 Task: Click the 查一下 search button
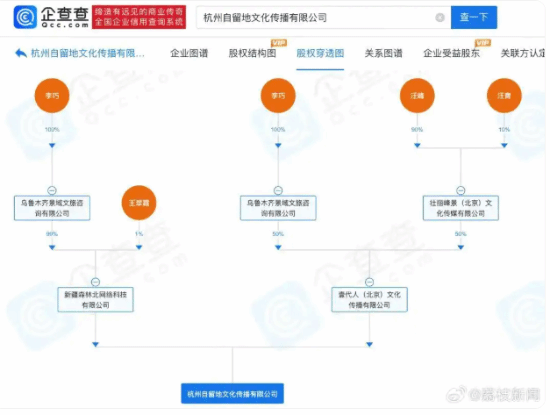pos(474,17)
